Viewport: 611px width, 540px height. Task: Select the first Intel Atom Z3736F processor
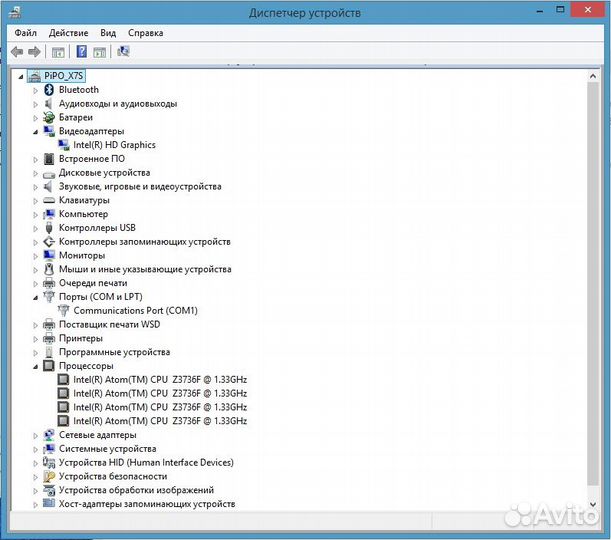(160, 379)
